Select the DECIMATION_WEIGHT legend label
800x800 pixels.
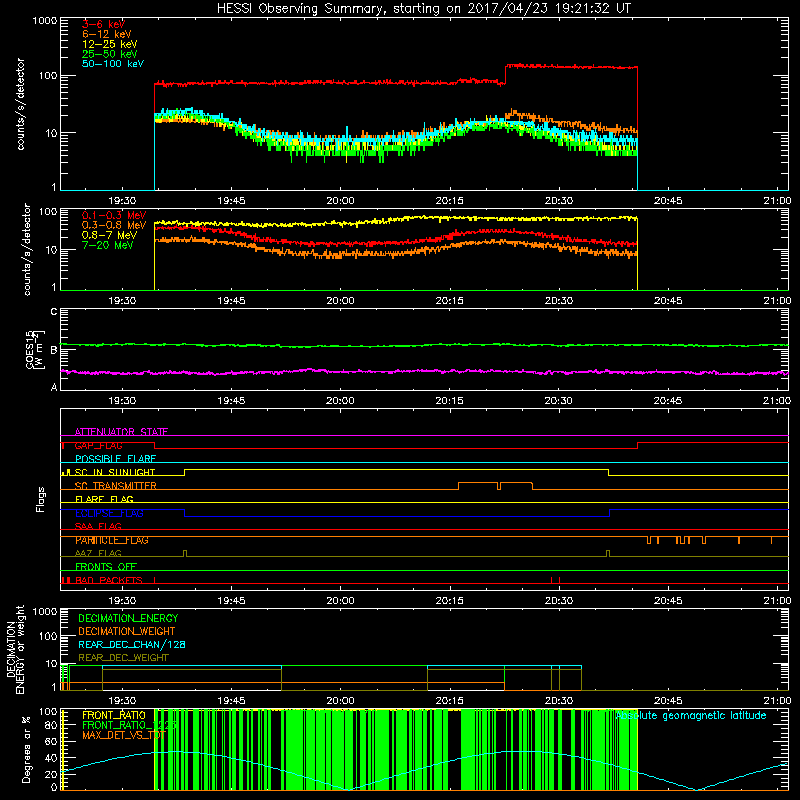point(127,631)
